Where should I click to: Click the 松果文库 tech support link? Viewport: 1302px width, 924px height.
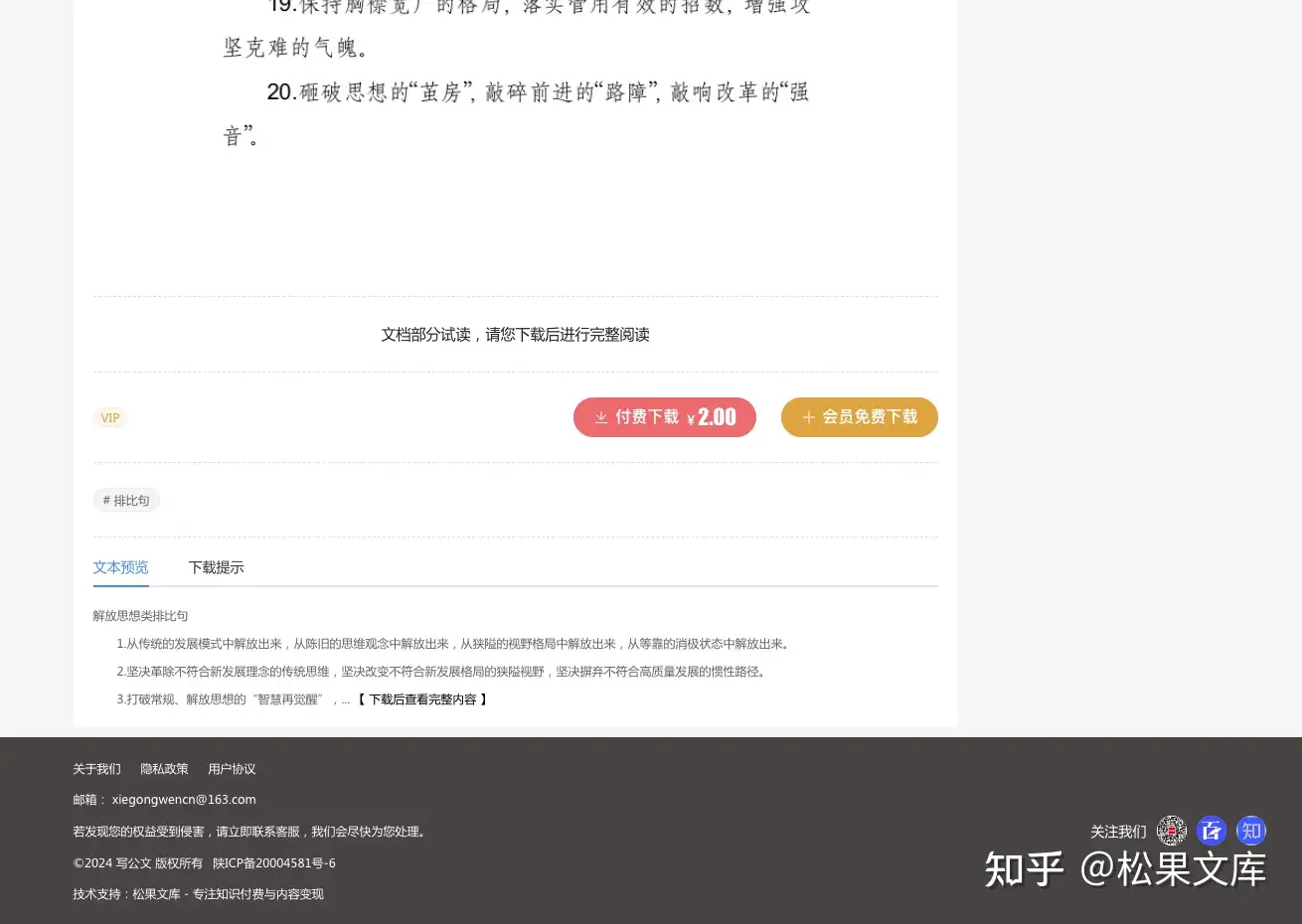pyautogui.click(x=156, y=894)
